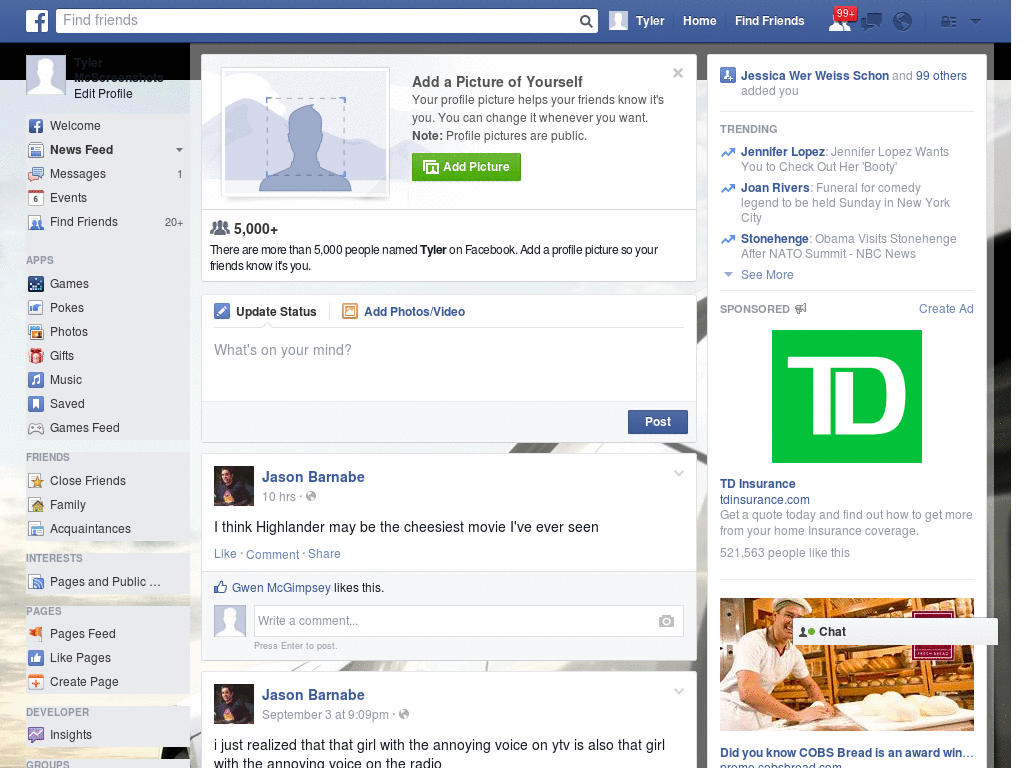
Task: Open the messages speech-bubble icon in top bar
Action: coord(871,22)
